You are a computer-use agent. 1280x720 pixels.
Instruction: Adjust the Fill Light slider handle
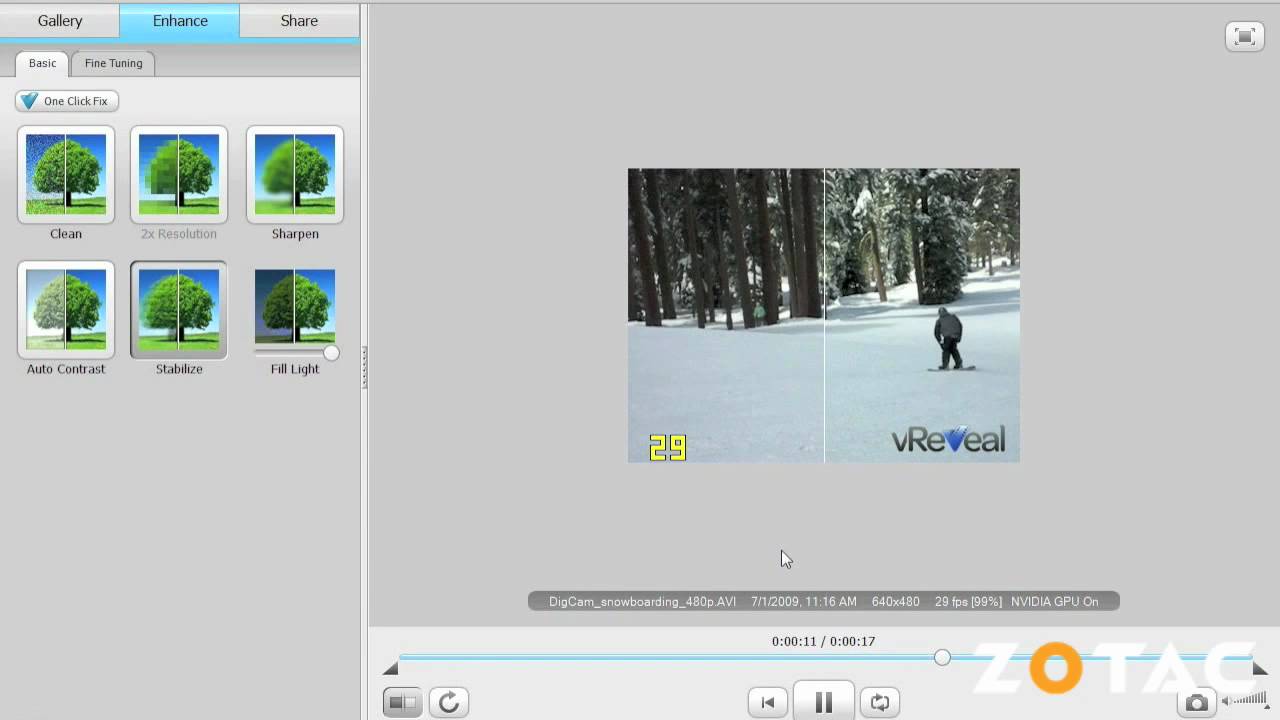[x=331, y=353]
